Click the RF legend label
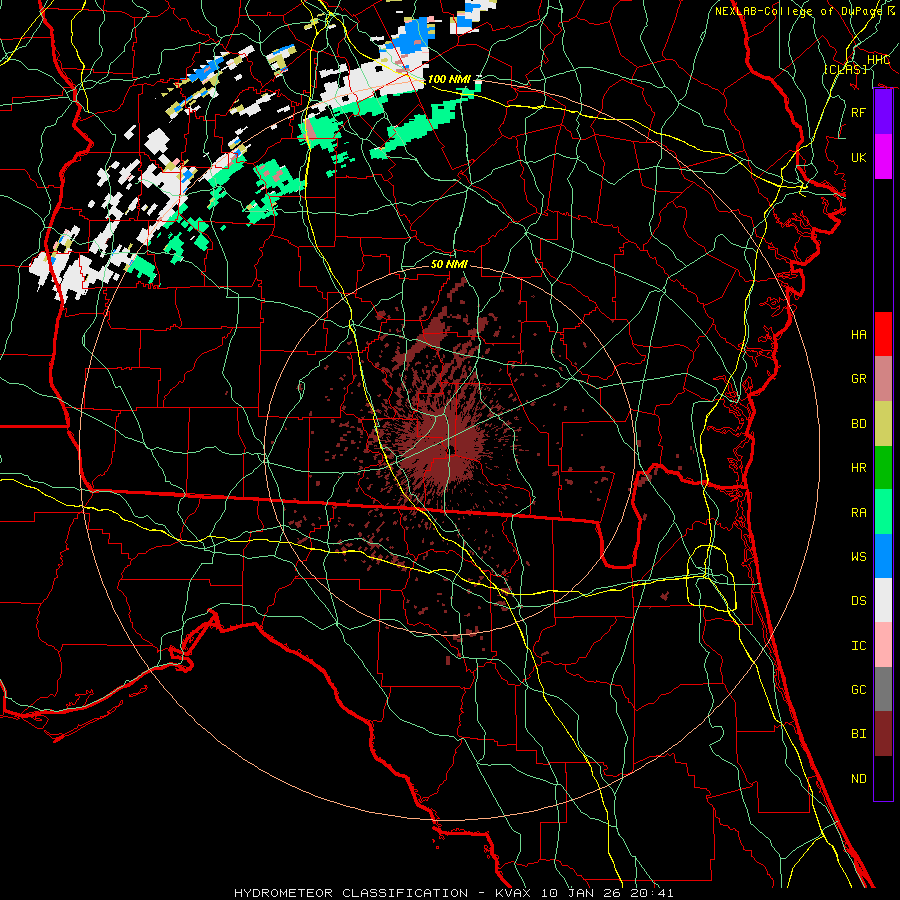 tap(858, 112)
